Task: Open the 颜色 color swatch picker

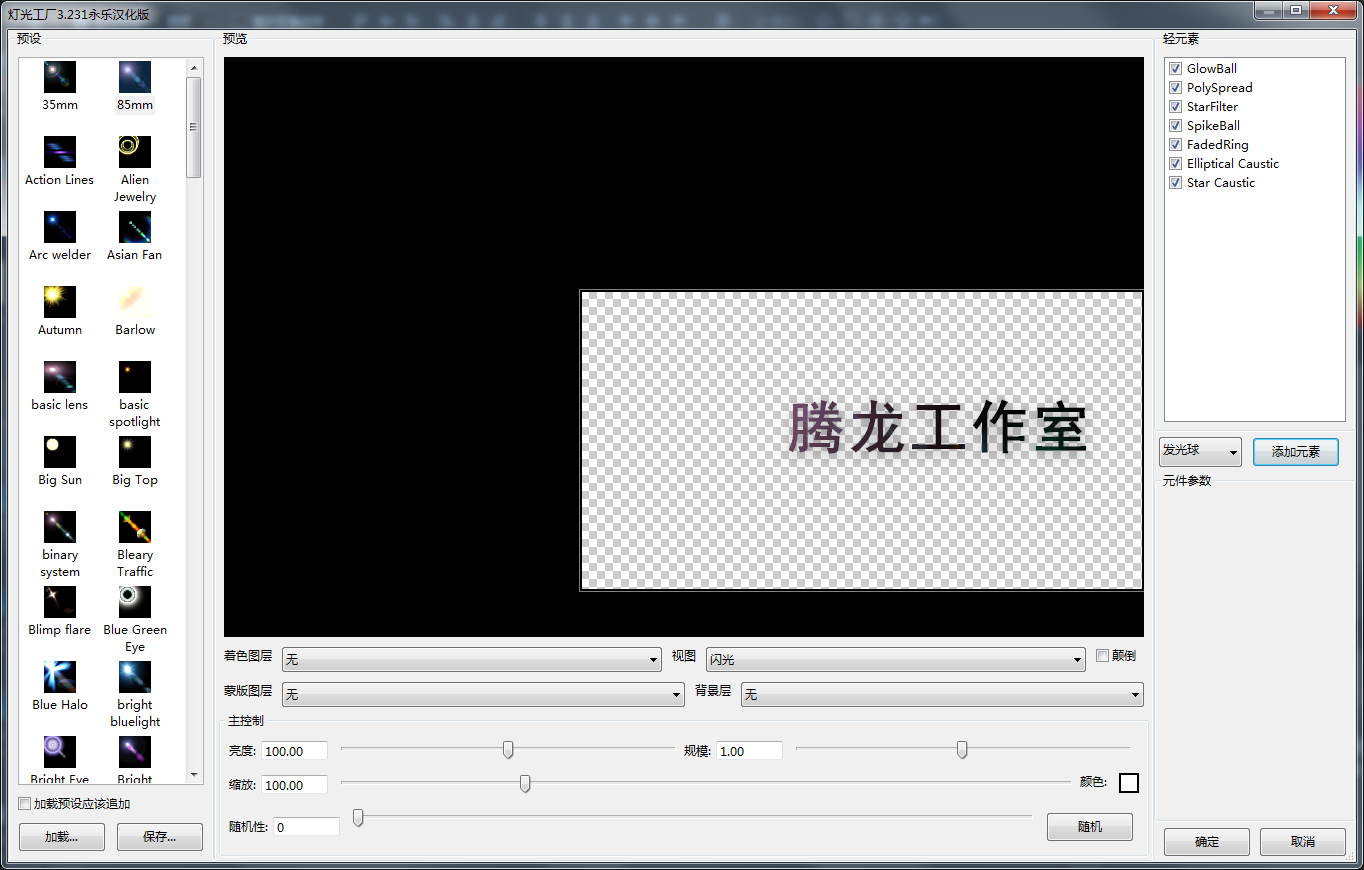Action: (x=1129, y=783)
